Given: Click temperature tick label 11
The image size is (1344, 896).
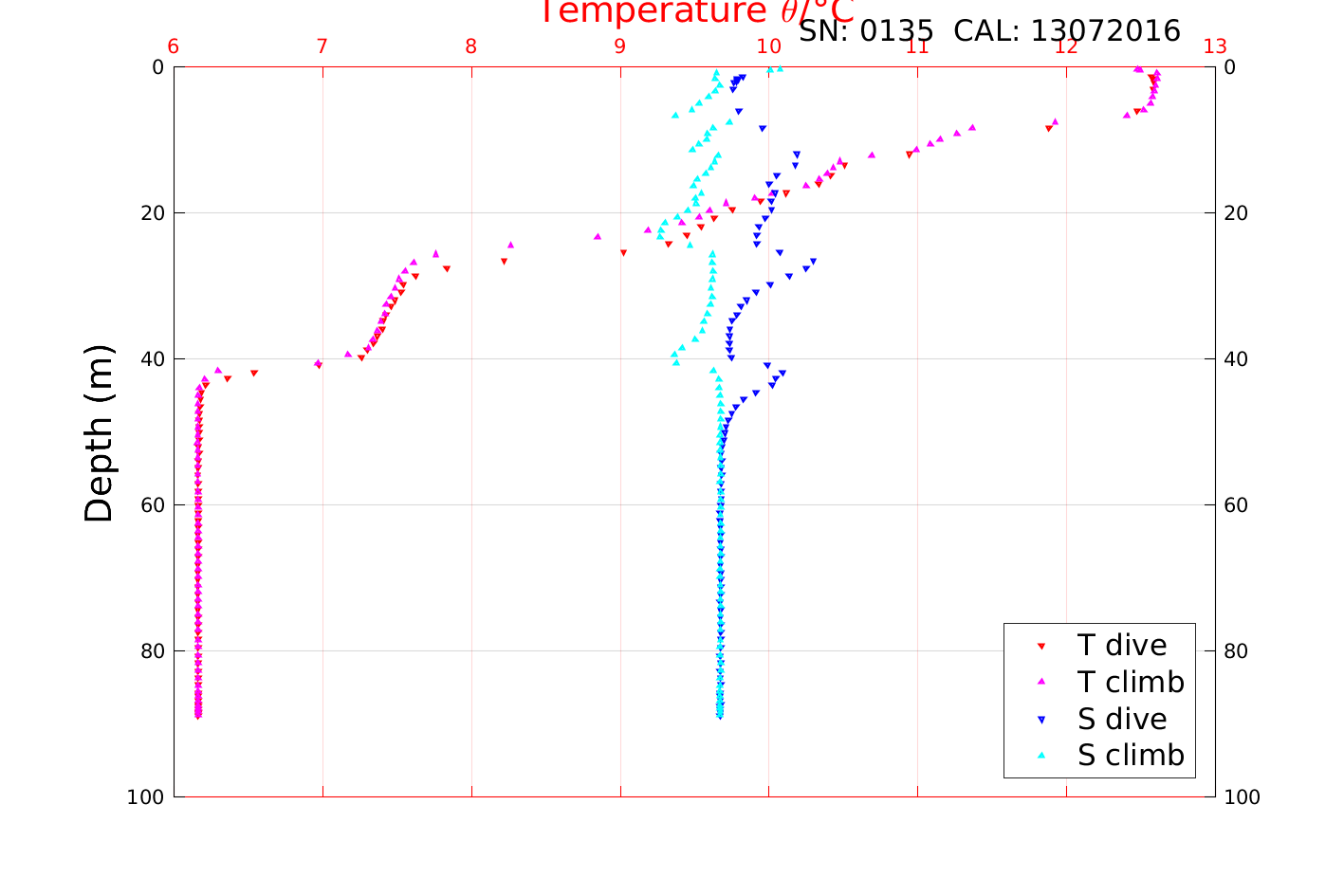Looking at the screenshot, I should pyautogui.click(x=917, y=46).
